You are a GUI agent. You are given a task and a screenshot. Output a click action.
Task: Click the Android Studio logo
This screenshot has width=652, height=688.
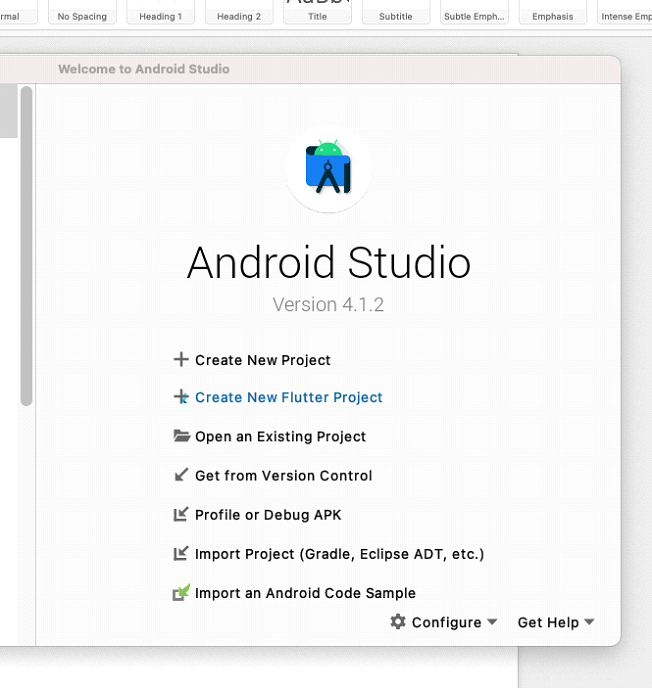[328, 169]
